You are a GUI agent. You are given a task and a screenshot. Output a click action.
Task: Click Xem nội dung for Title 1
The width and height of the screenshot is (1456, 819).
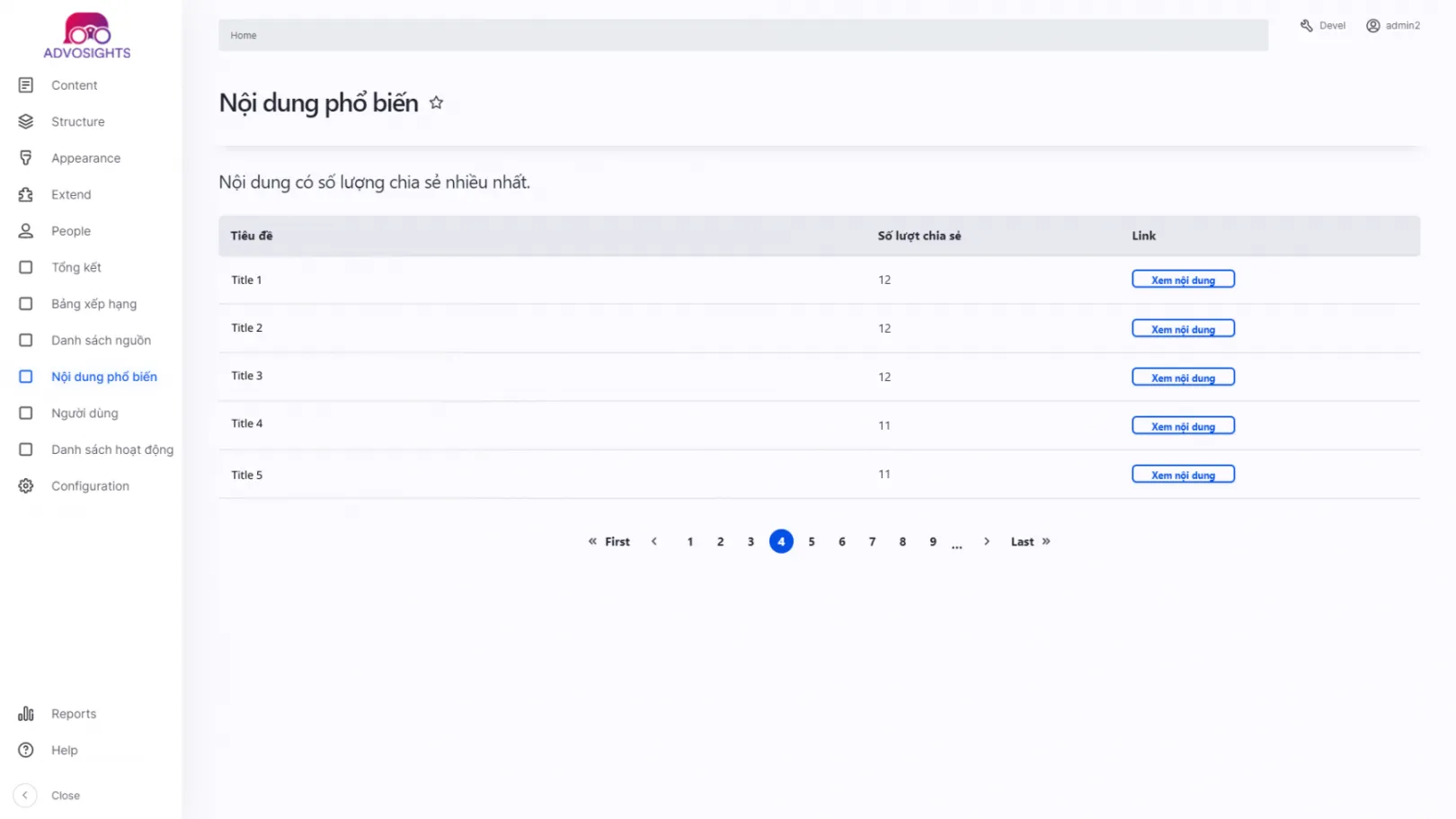(x=1183, y=280)
